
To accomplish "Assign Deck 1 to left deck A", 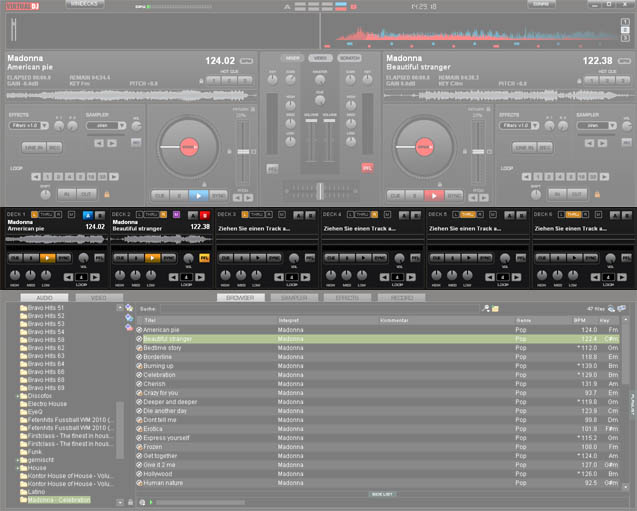I will [x=88, y=215].
